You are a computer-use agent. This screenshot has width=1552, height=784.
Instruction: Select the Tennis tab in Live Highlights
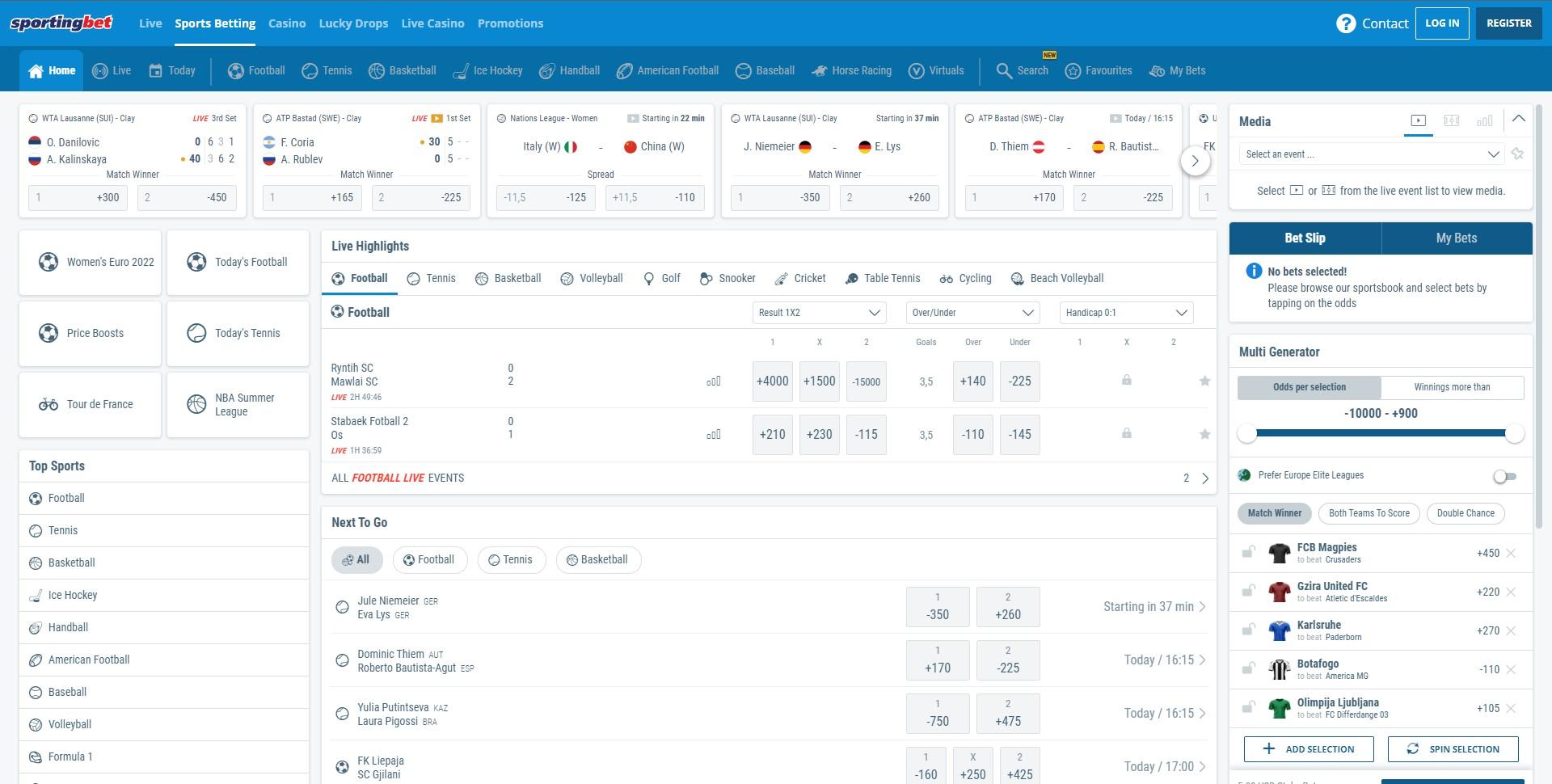(x=431, y=278)
